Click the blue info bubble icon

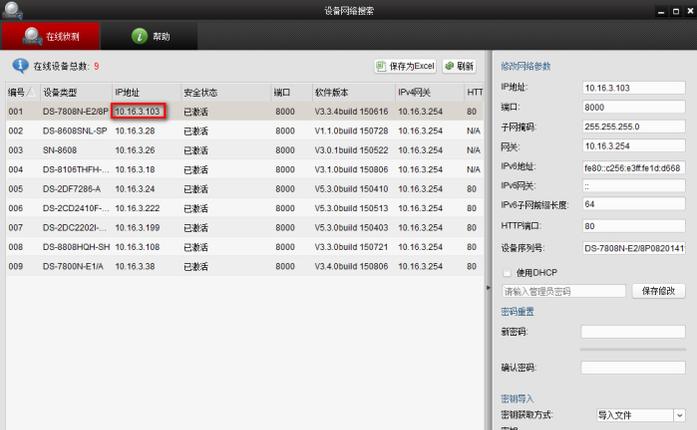tap(20, 66)
